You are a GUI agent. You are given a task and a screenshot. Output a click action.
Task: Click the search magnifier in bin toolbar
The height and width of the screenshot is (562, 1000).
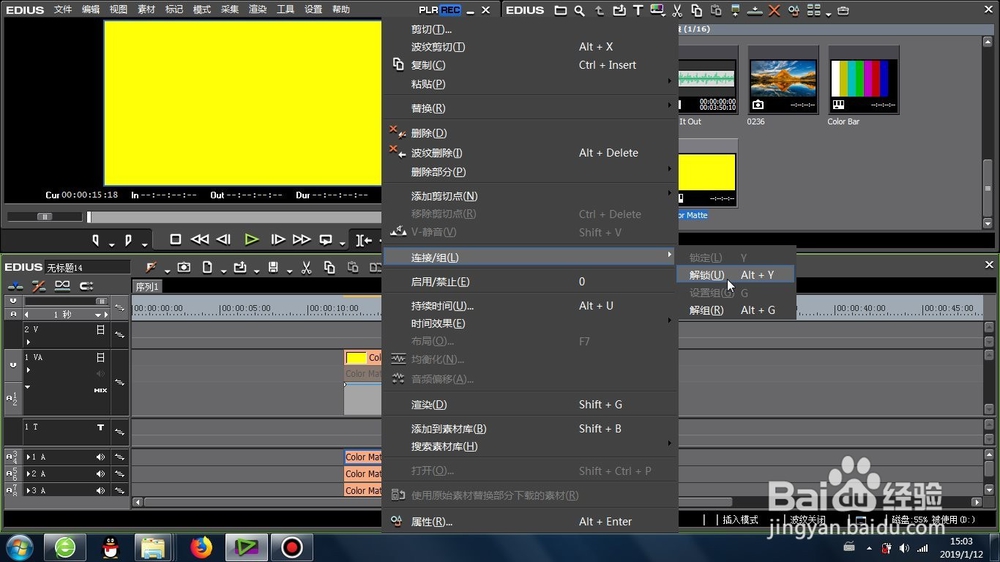click(x=579, y=10)
